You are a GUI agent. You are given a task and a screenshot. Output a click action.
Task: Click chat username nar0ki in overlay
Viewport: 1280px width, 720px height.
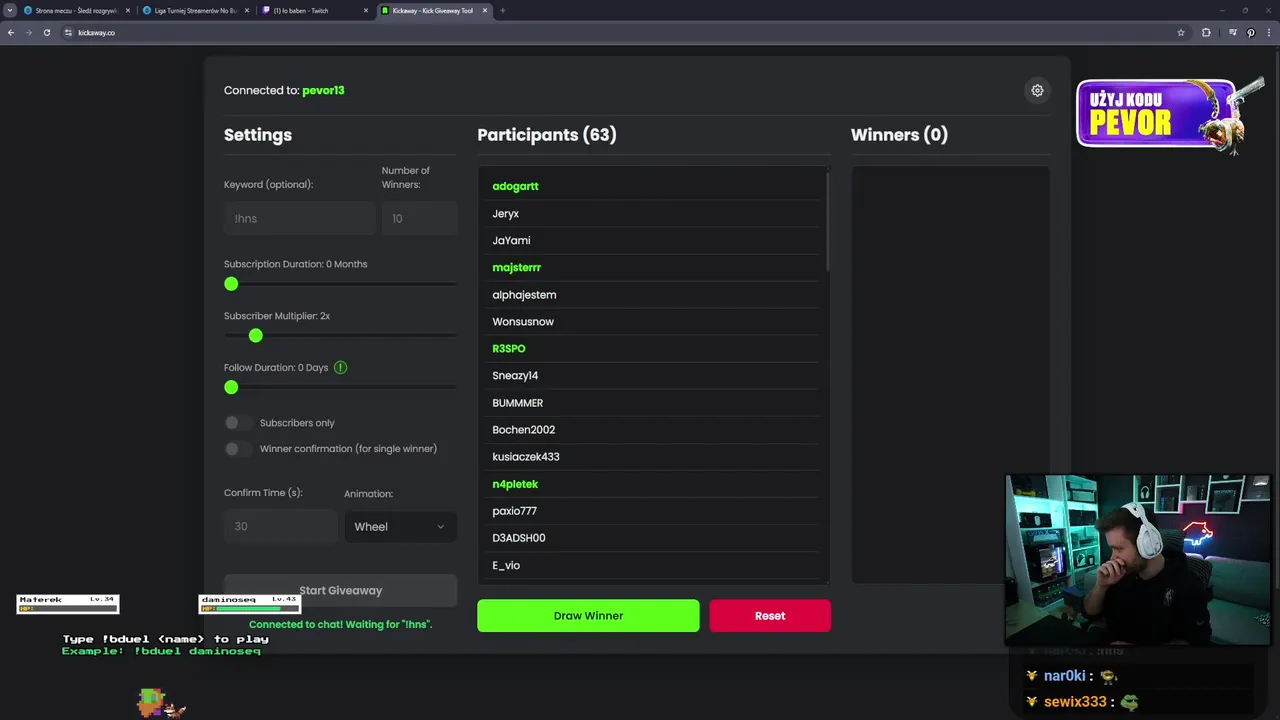pyautogui.click(x=1064, y=676)
